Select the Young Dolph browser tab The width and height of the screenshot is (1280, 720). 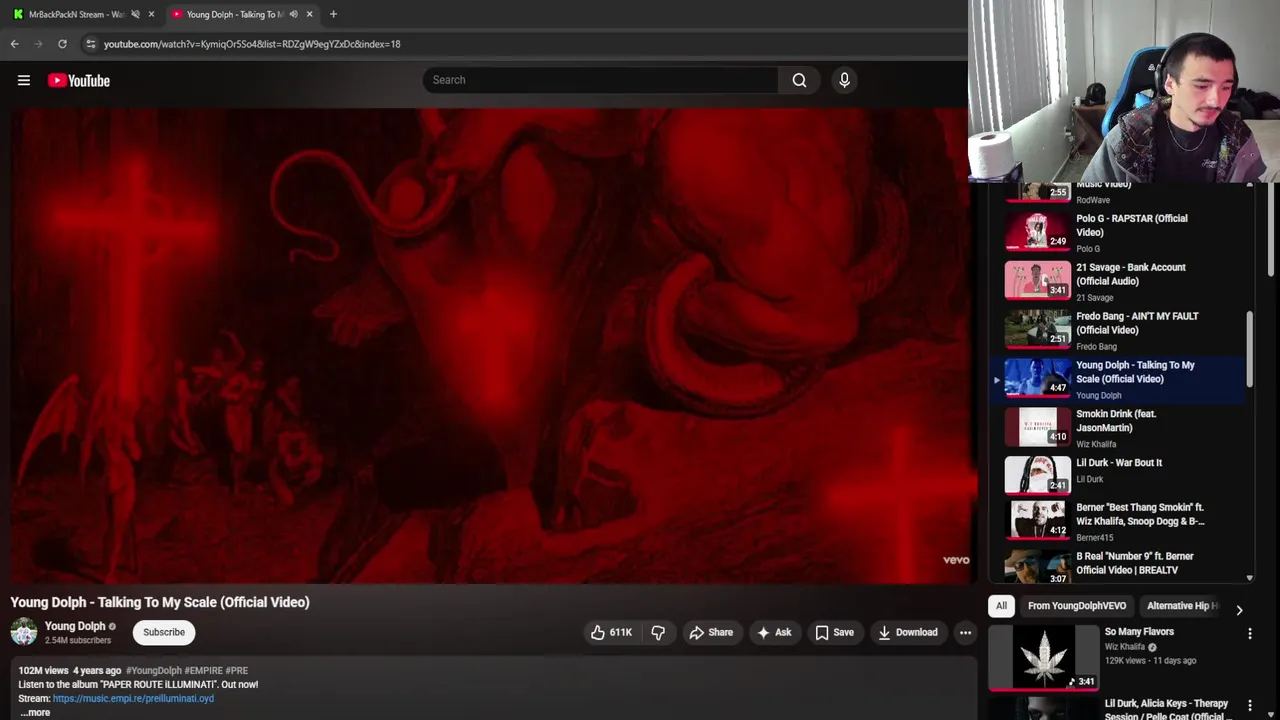235,14
